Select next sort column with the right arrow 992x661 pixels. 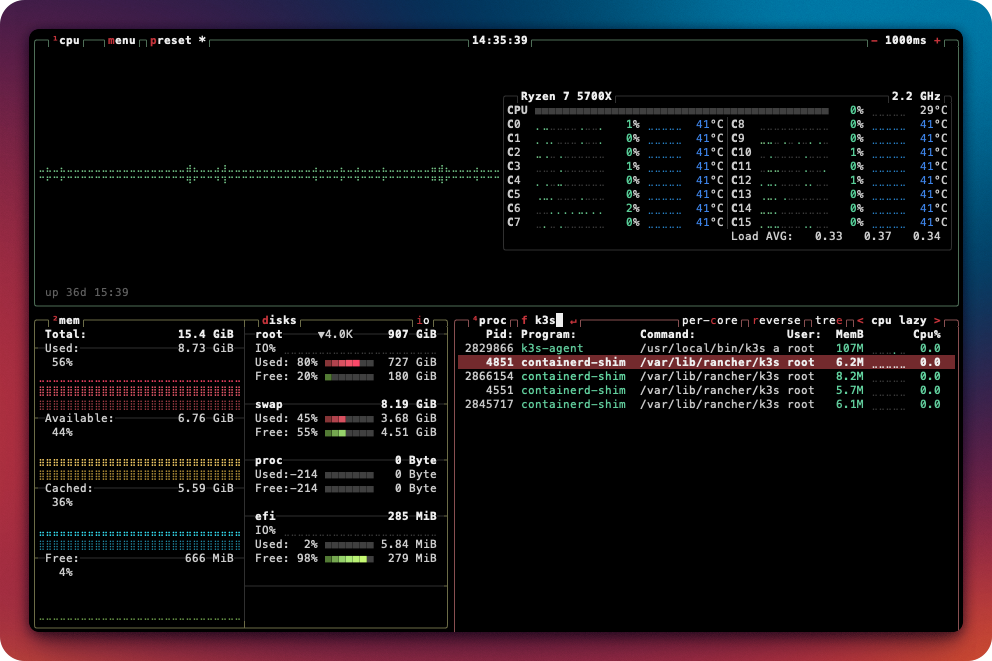(x=937, y=321)
